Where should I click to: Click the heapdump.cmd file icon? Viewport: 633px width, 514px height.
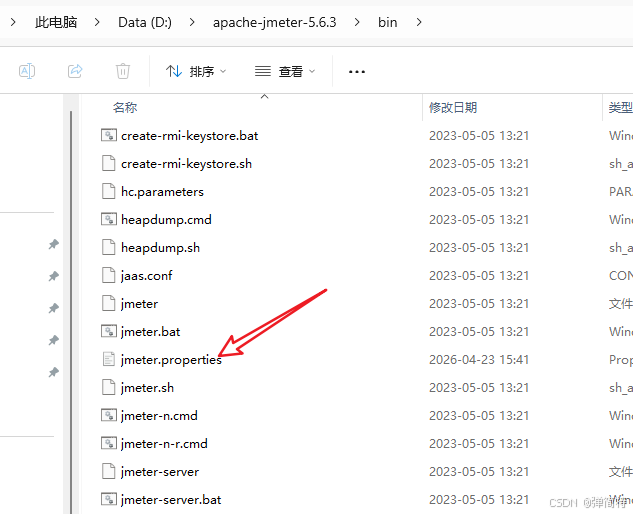point(109,219)
